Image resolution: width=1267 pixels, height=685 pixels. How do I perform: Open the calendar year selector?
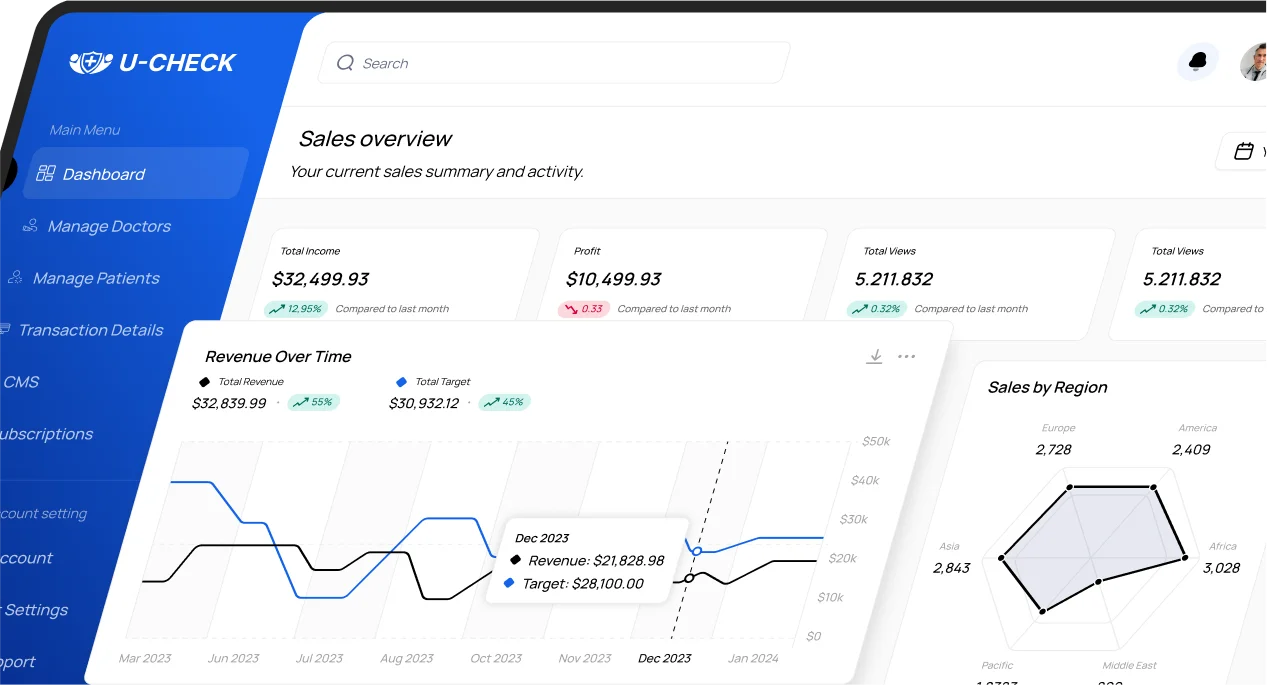pos(1243,151)
